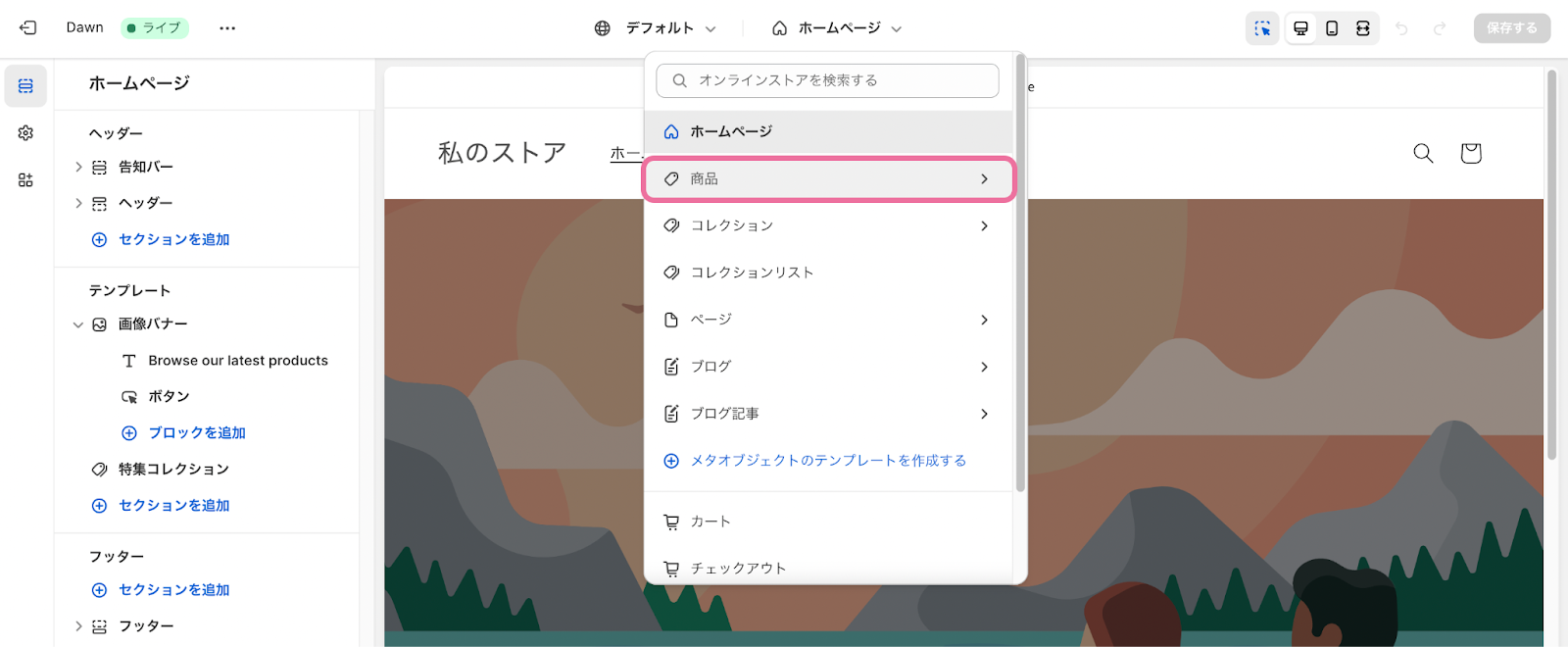The image size is (1568, 647).
Task: Select コレクションリスト in template menu
Action: 828,273
